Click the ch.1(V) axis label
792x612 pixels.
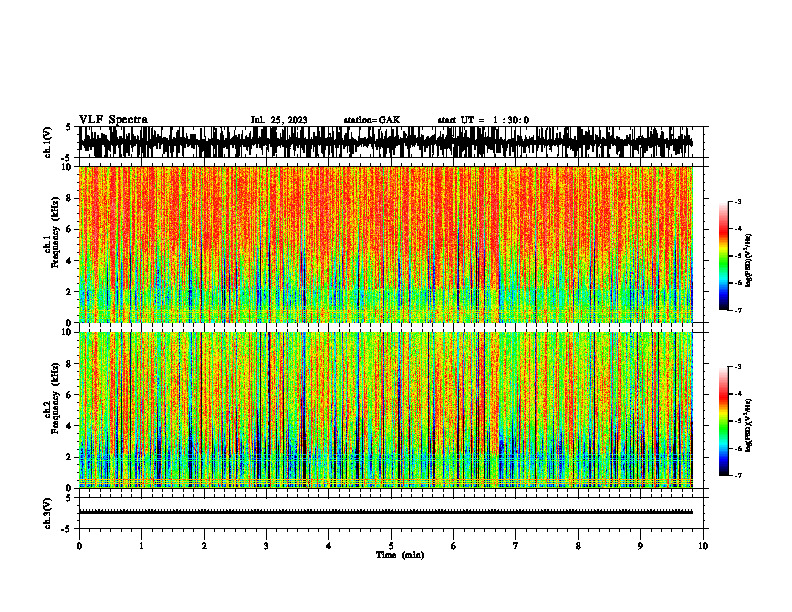click(47, 142)
